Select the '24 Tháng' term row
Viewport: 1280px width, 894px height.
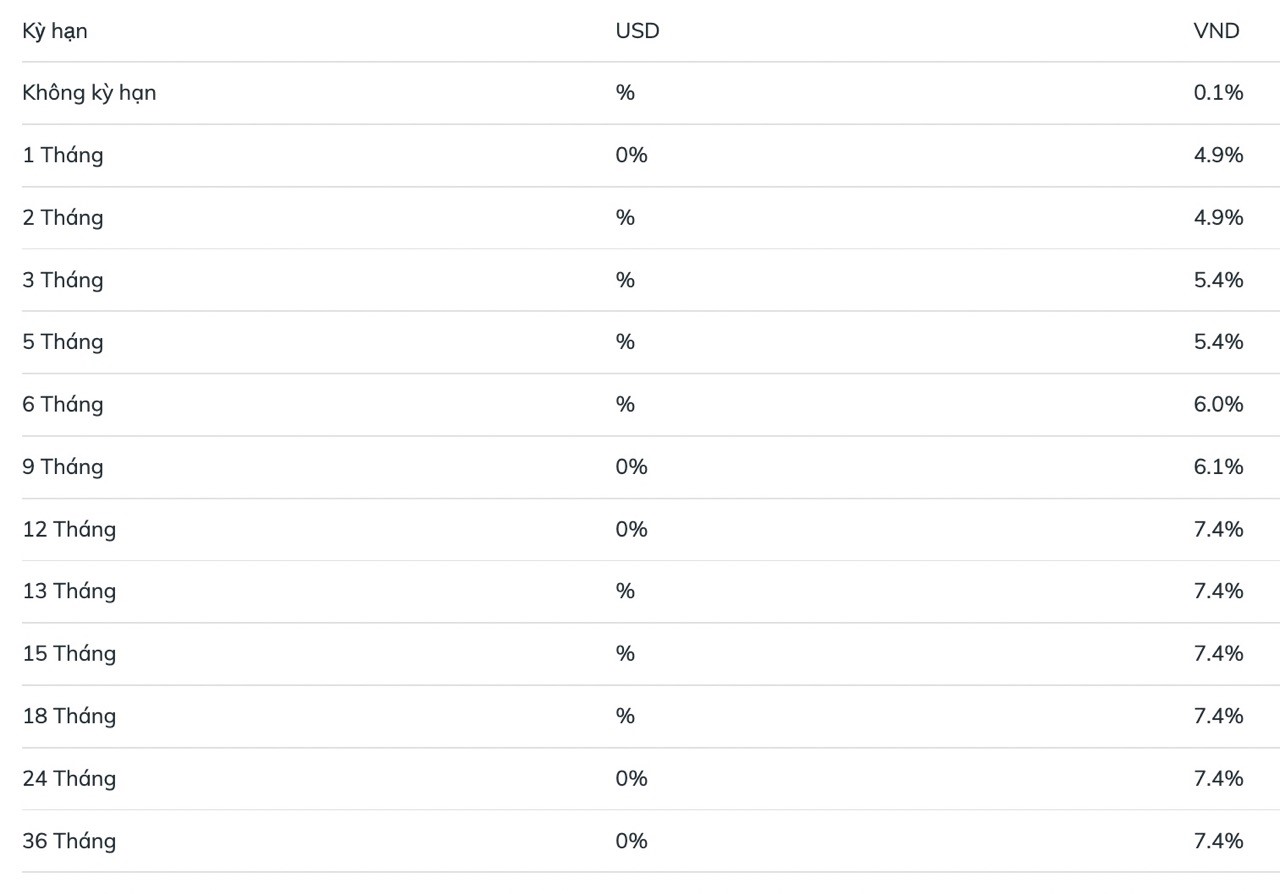pos(69,778)
